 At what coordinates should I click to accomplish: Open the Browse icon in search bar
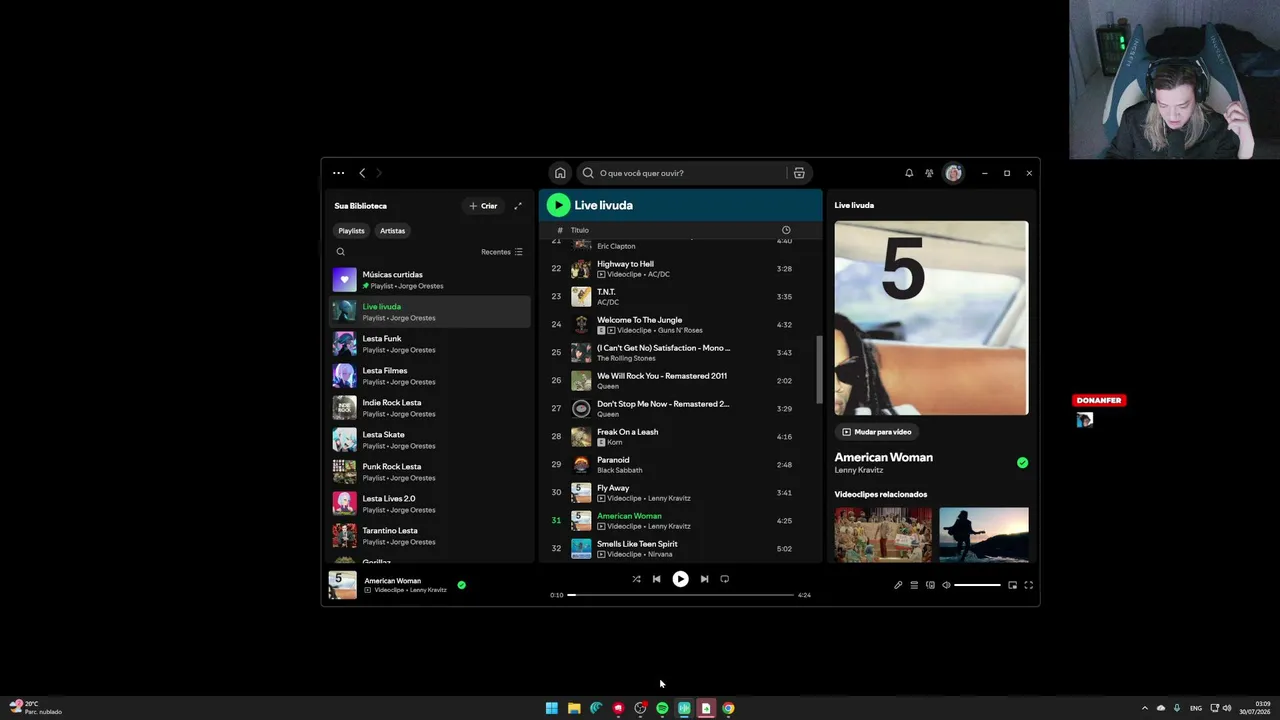click(799, 173)
